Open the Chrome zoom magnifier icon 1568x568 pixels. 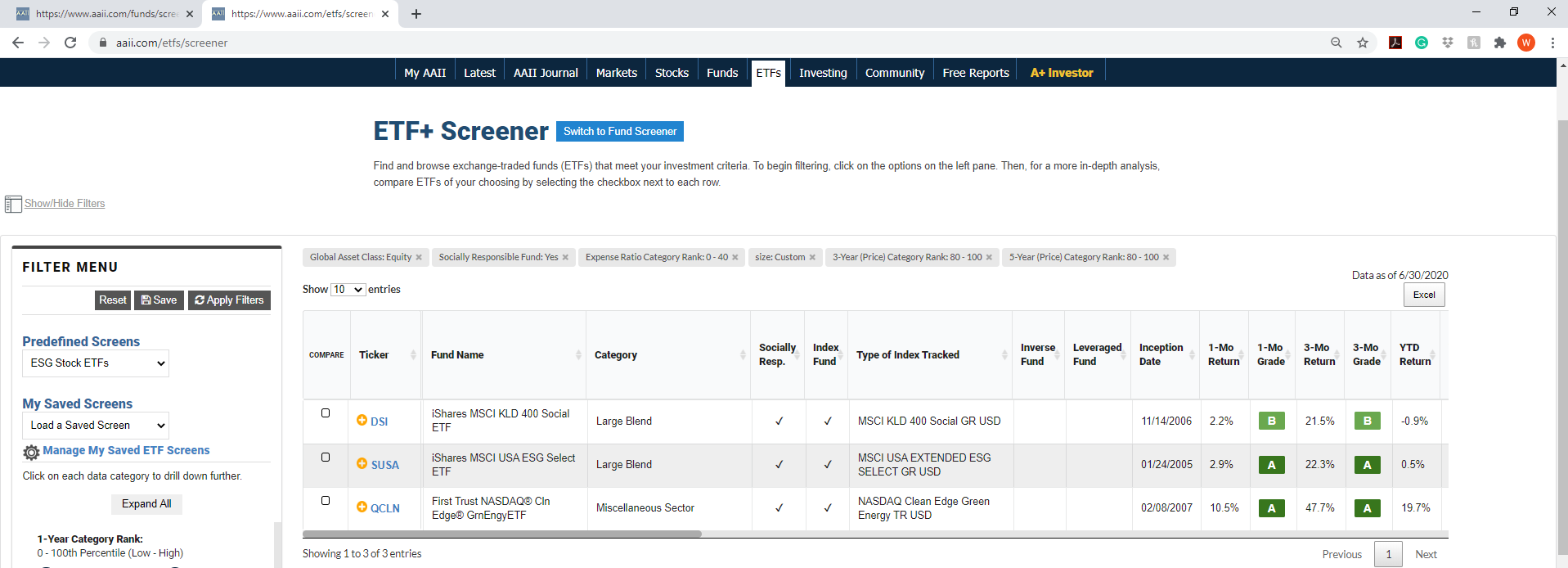1337,43
